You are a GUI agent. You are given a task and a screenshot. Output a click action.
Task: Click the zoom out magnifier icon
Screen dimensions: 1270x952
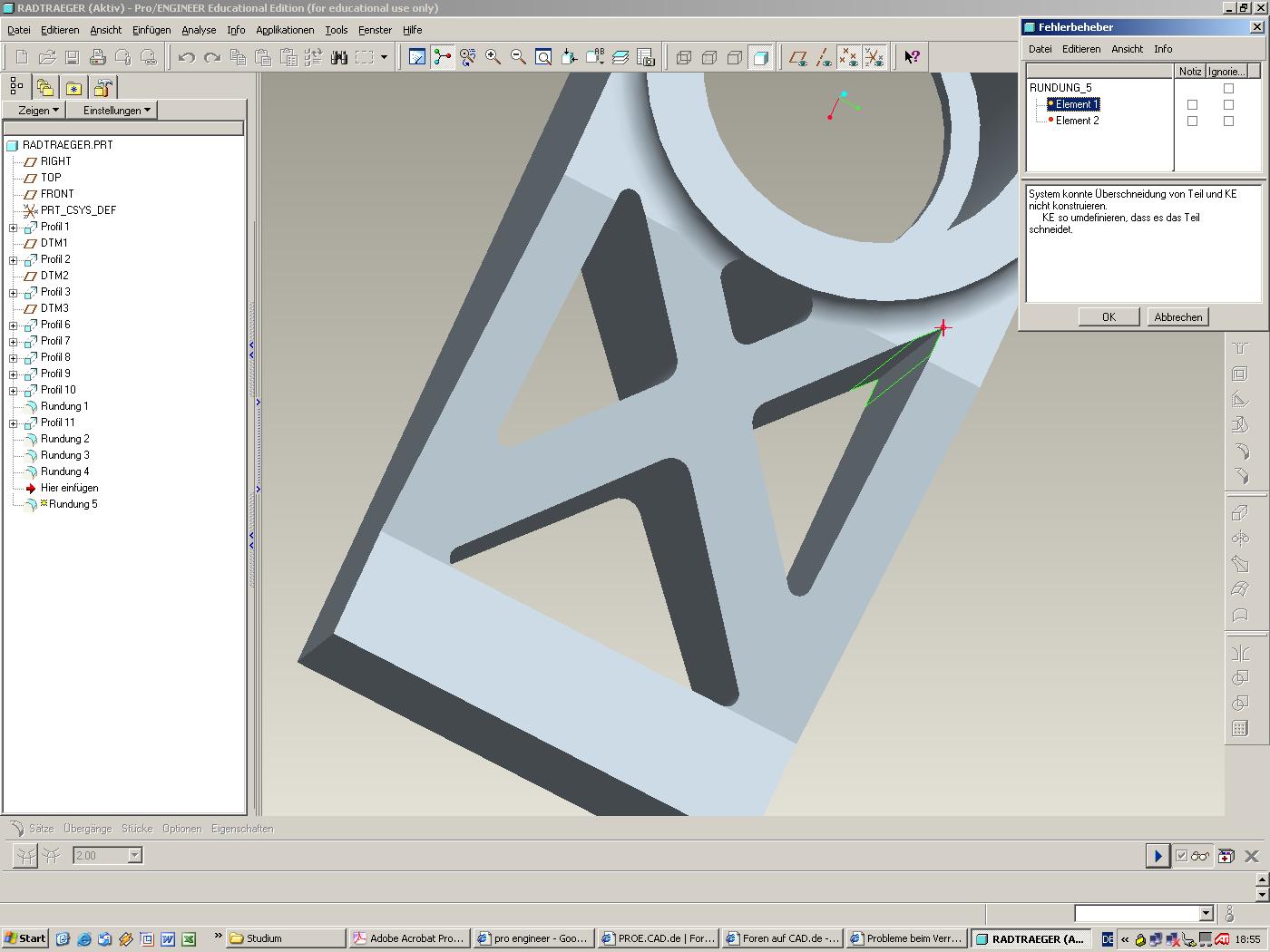pos(519,57)
